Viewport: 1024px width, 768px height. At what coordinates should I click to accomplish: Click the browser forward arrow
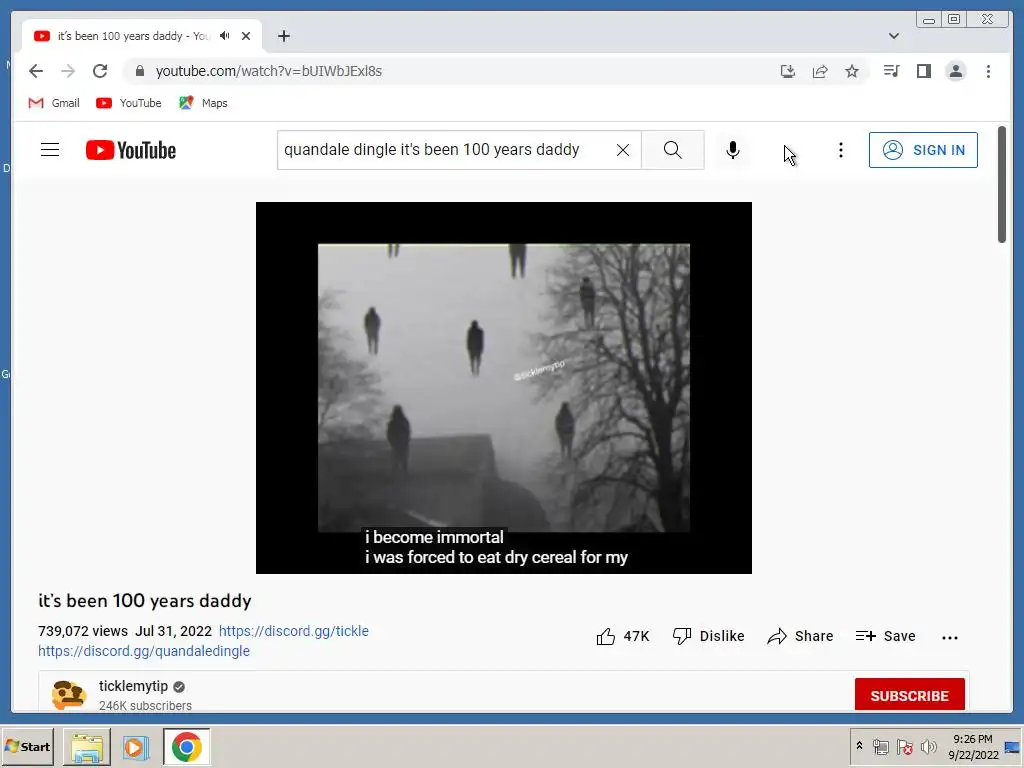point(68,71)
